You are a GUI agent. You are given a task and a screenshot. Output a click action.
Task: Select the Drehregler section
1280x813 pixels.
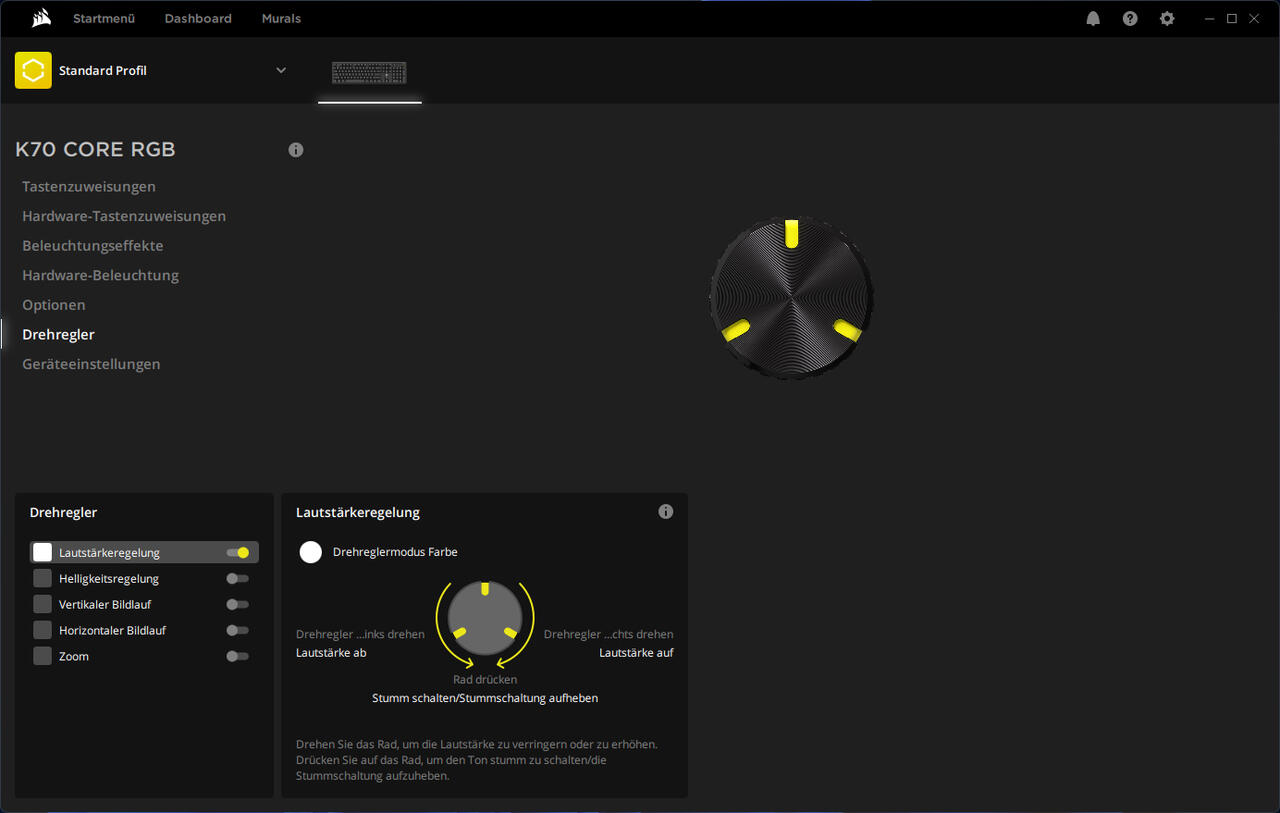tap(59, 334)
